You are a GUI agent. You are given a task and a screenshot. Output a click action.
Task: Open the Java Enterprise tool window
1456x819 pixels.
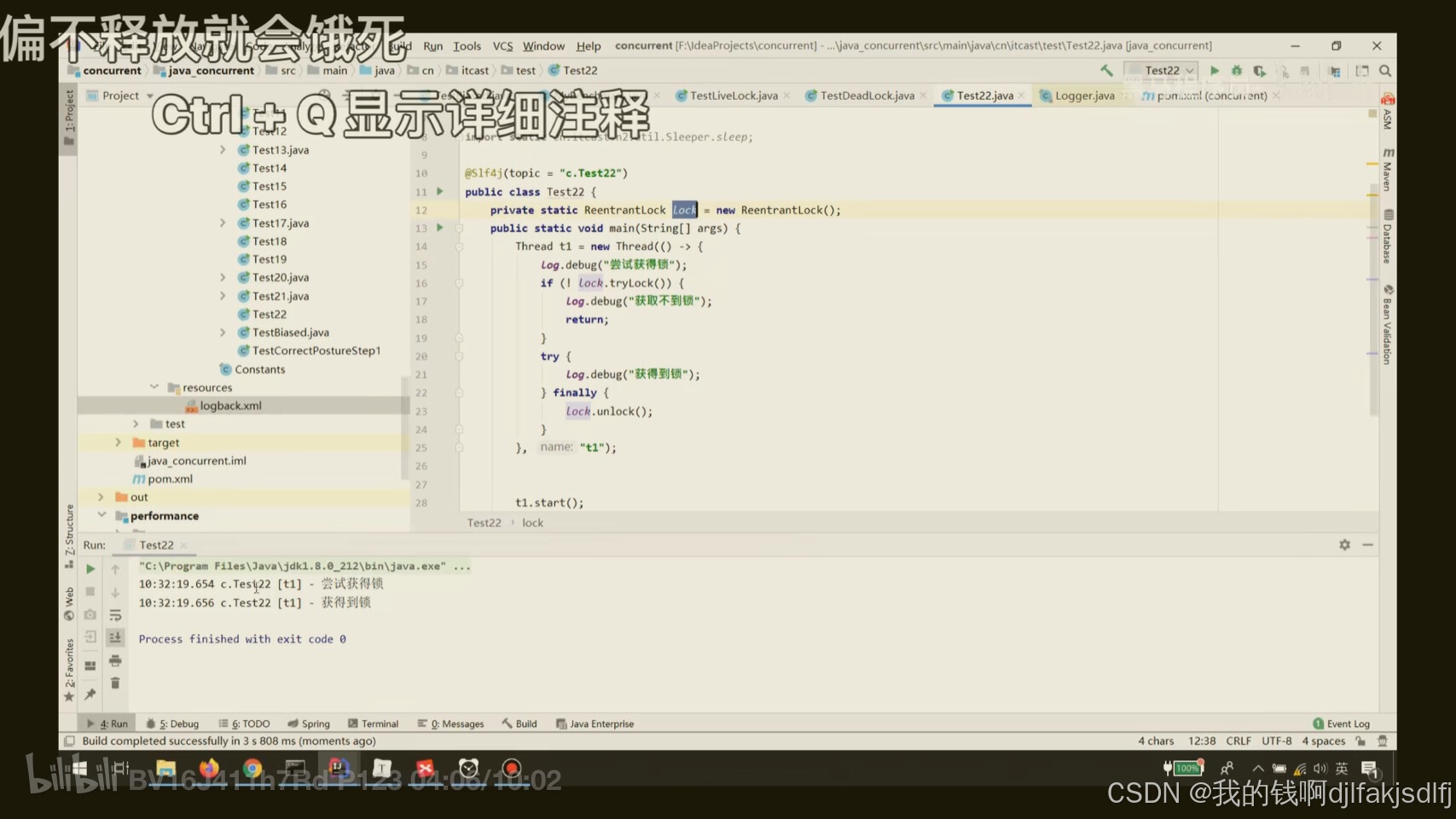point(595,723)
